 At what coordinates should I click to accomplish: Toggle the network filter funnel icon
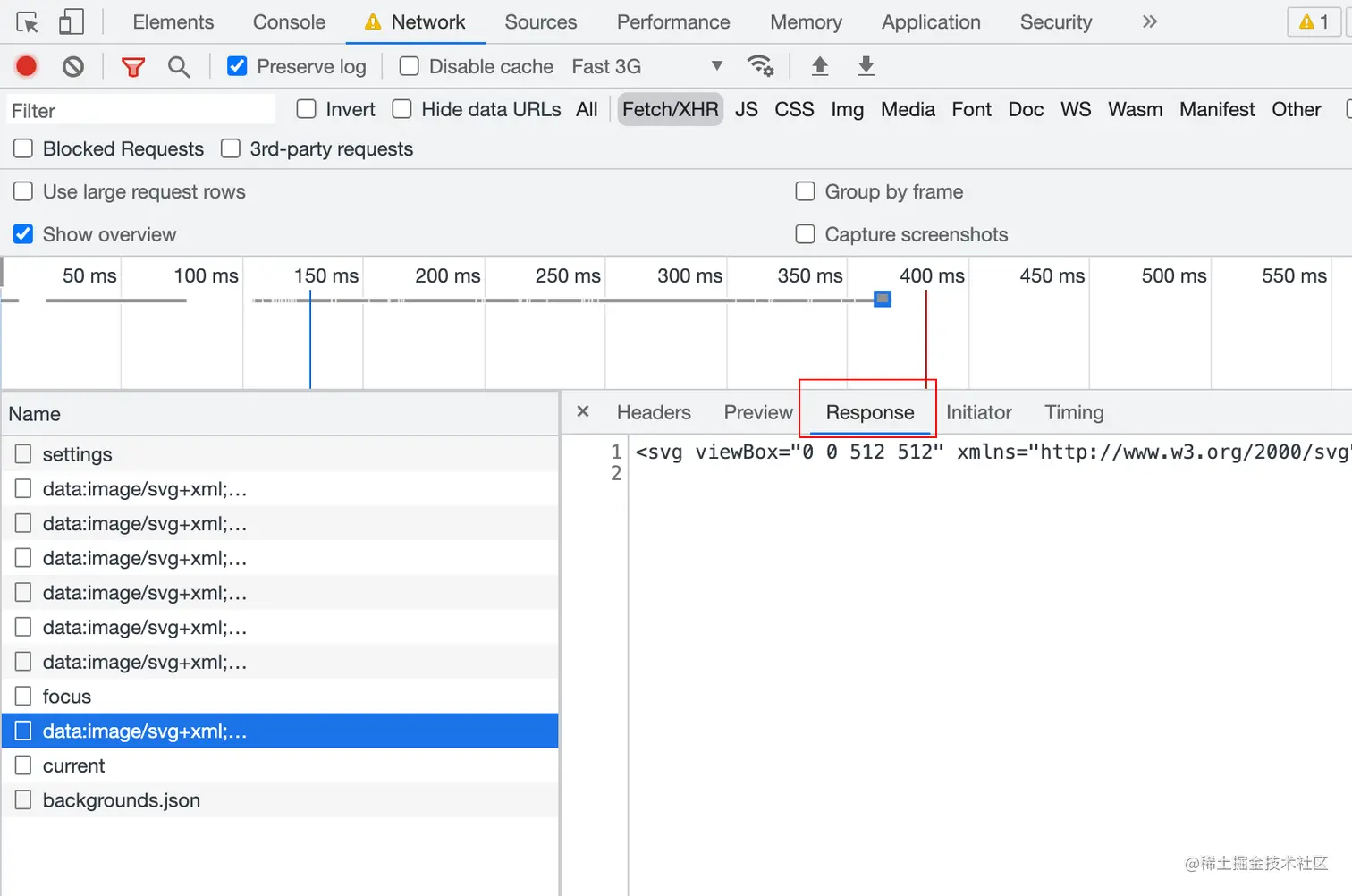(x=133, y=66)
